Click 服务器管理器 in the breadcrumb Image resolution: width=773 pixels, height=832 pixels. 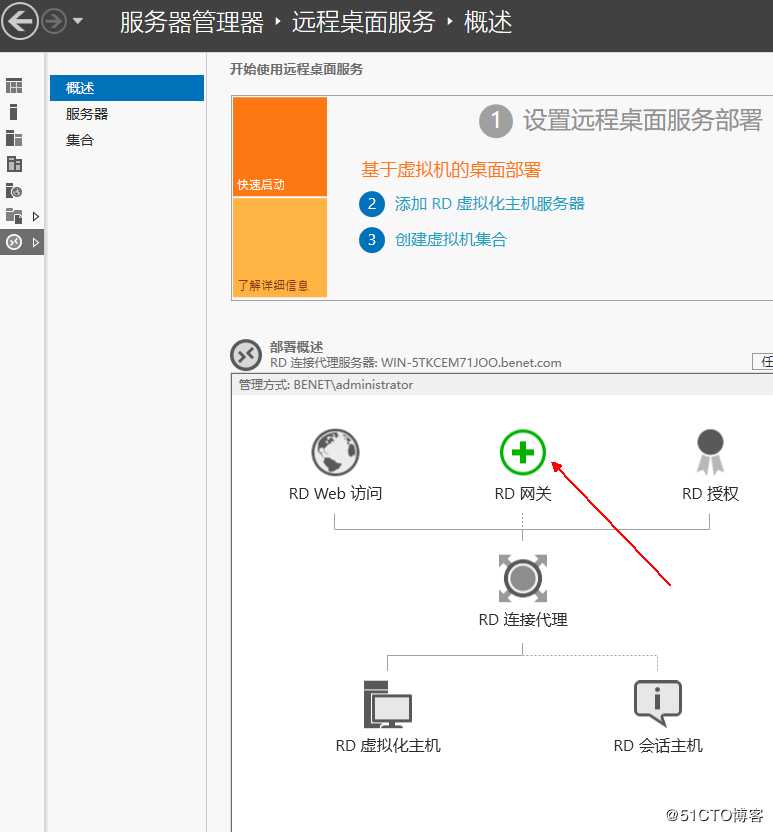[192, 22]
